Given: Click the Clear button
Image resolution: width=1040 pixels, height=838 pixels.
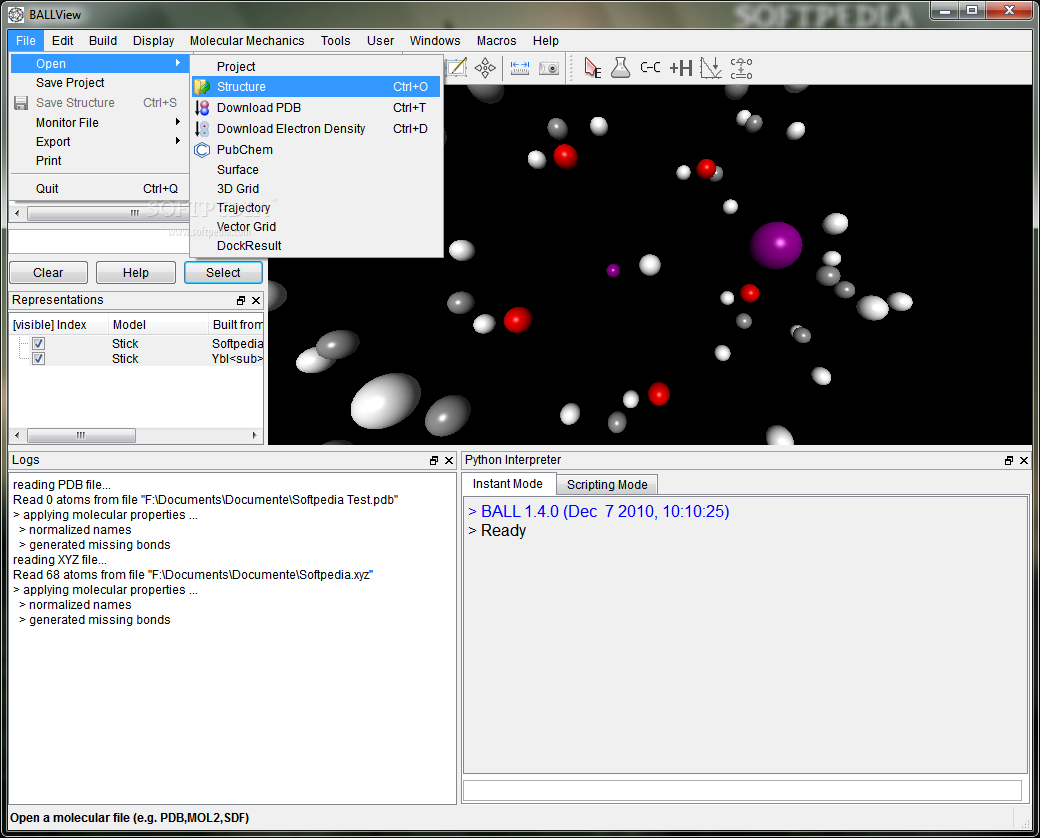Looking at the screenshot, I should point(48,273).
